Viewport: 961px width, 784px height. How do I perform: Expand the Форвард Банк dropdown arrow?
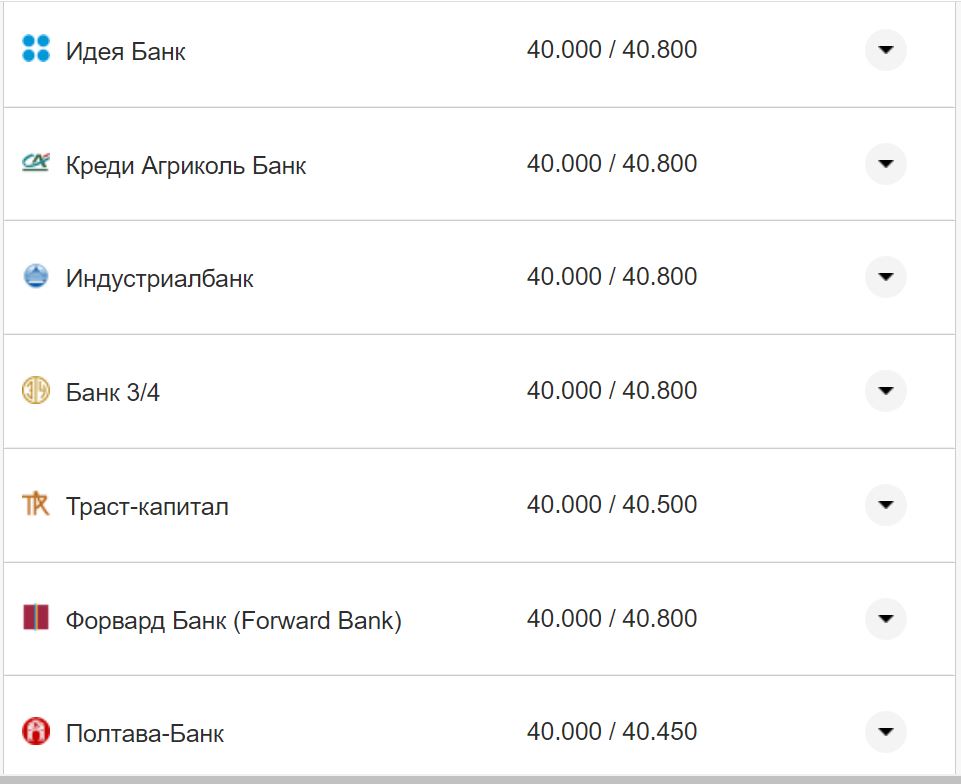(x=884, y=619)
